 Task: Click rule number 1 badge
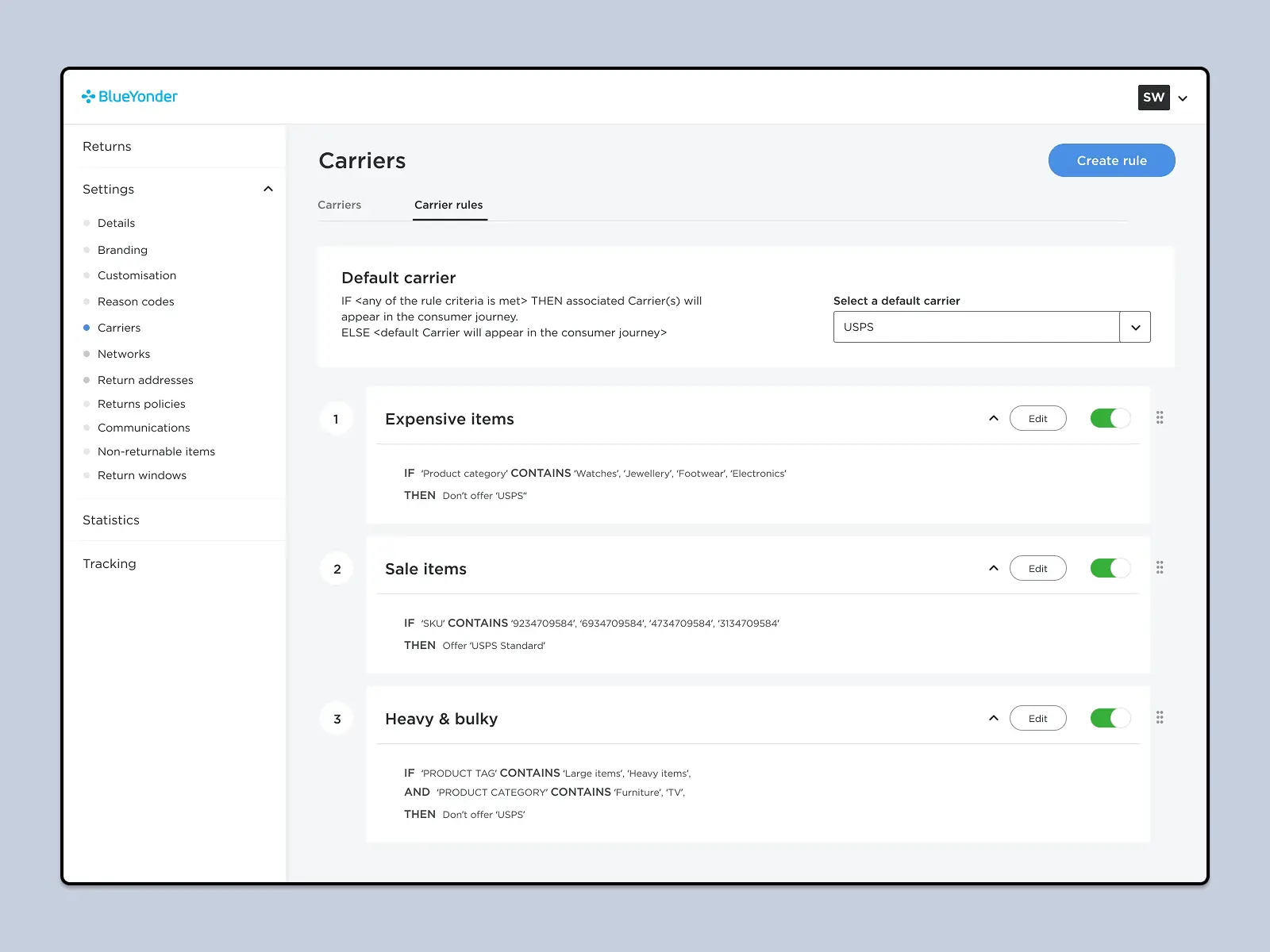point(336,419)
